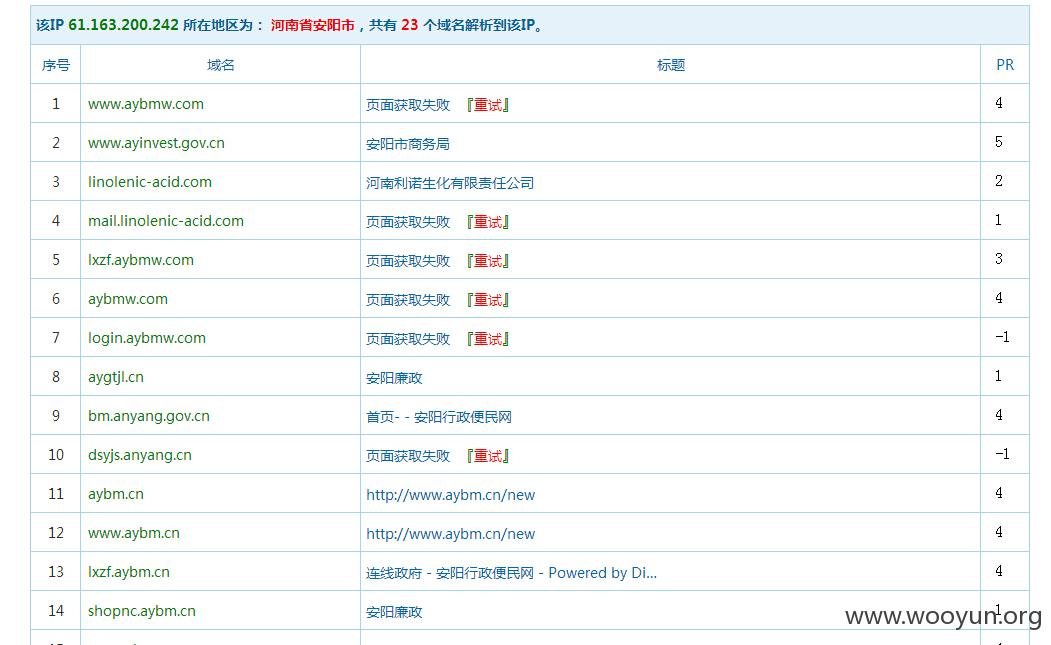Open the aybm.cn domain in row 11
1051x645 pixels.
(x=115, y=494)
